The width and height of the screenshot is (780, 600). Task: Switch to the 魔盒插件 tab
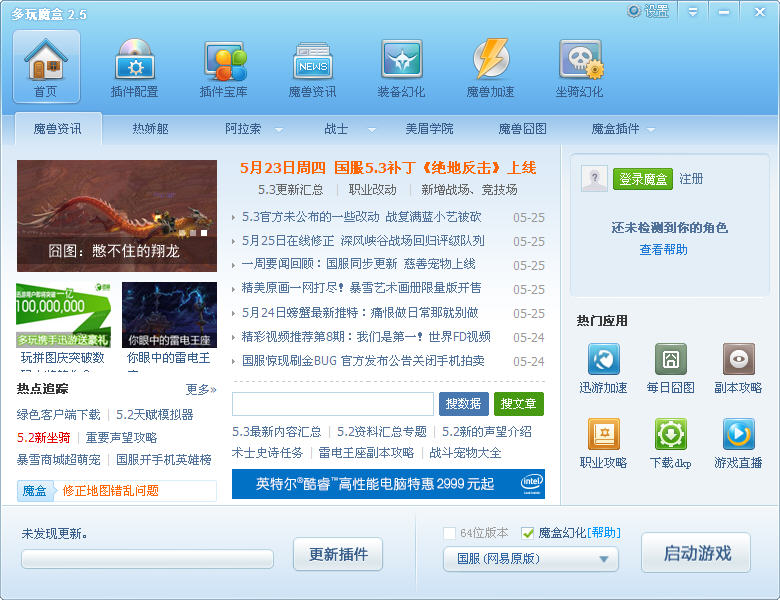click(x=615, y=129)
